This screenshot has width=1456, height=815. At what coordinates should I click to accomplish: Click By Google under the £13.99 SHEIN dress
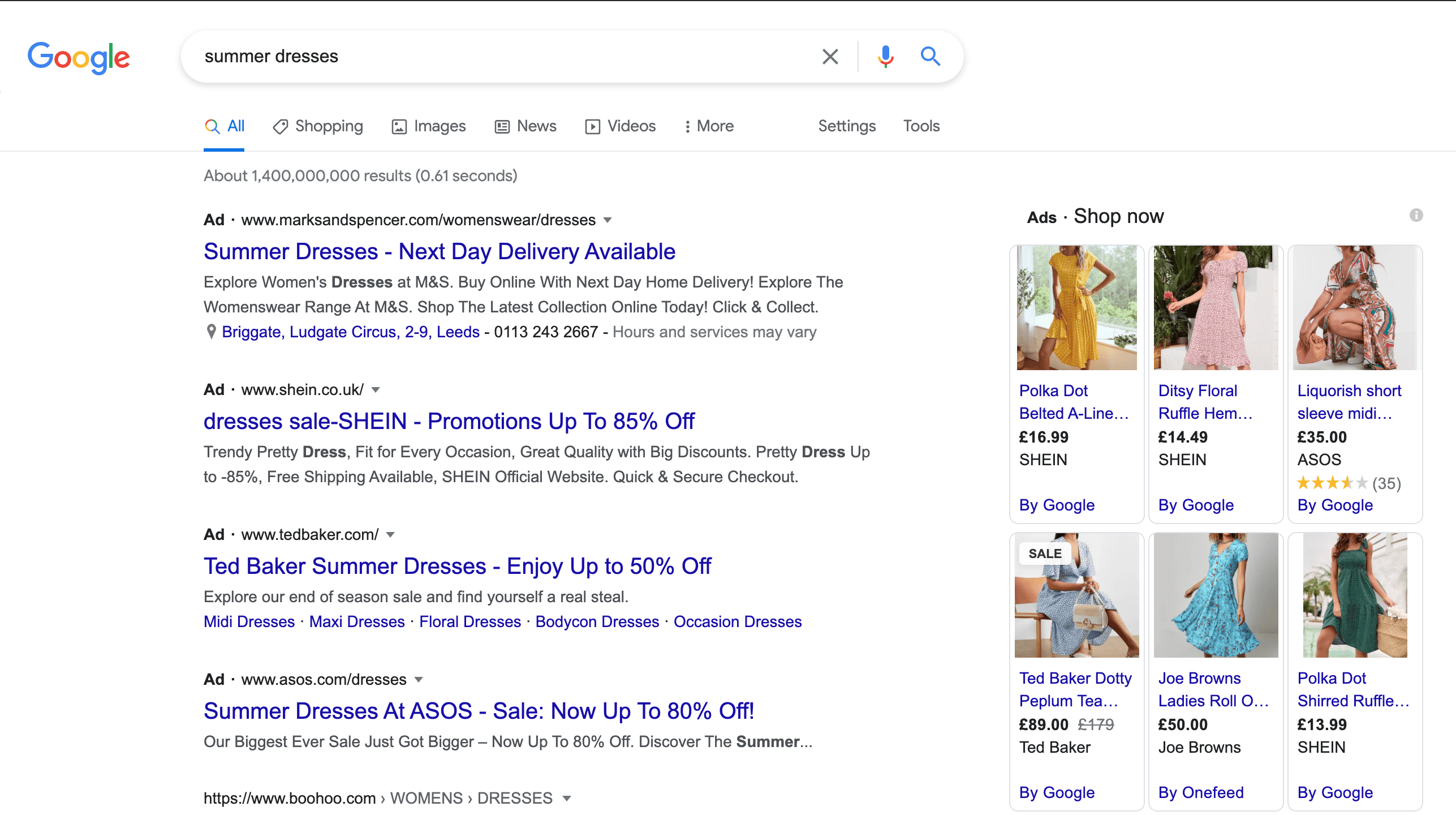(x=1335, y=792)
